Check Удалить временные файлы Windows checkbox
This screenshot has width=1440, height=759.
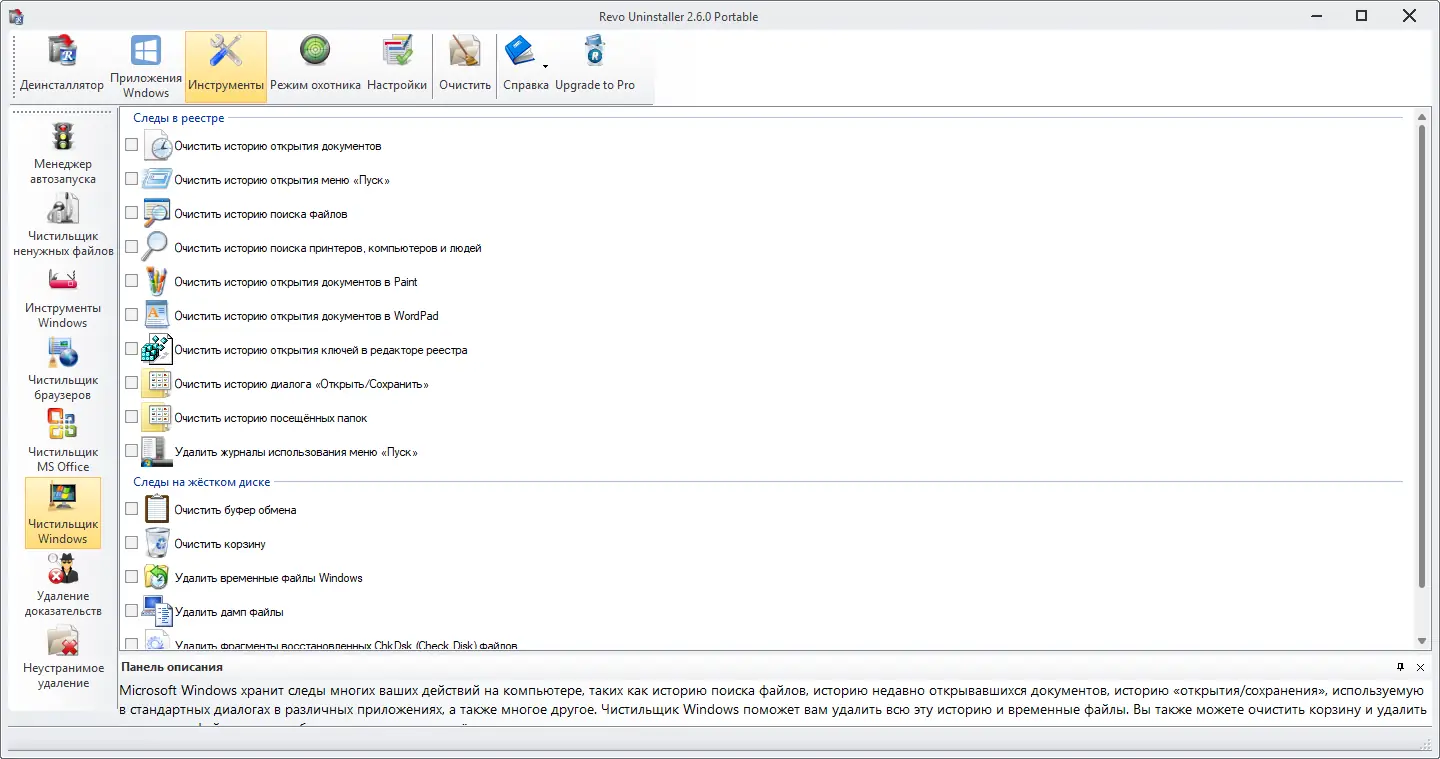[x=132, y=577]
